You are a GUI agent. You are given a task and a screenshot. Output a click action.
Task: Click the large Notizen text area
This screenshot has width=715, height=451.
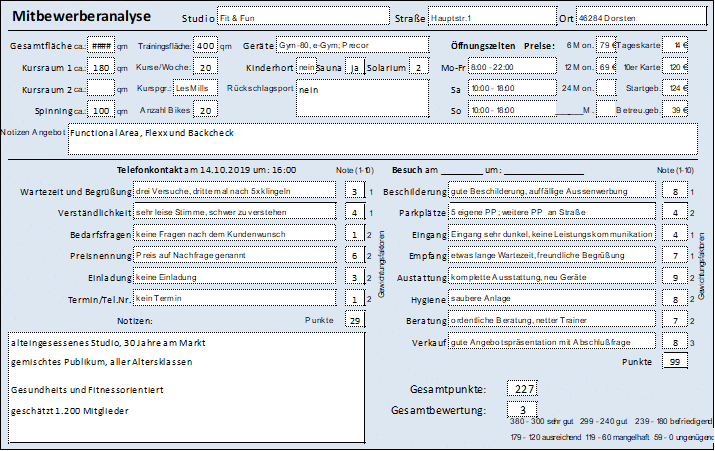[x=186, y=385]
